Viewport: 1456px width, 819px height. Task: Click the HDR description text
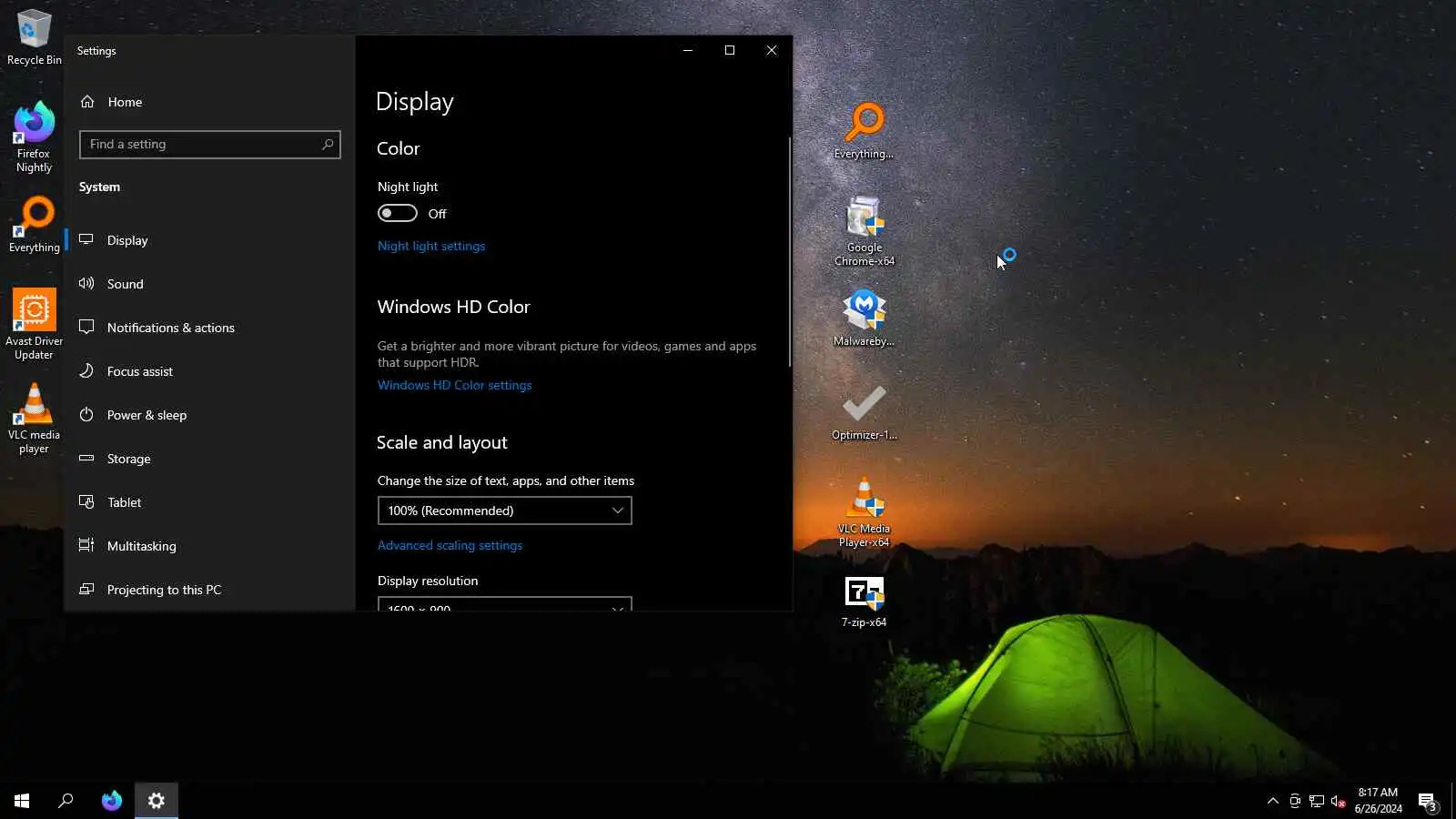click(567, 354)
